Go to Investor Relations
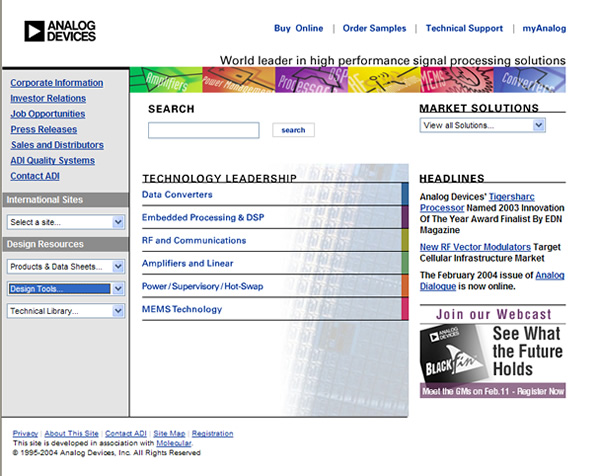600x476 pixels. coord(48,98)
